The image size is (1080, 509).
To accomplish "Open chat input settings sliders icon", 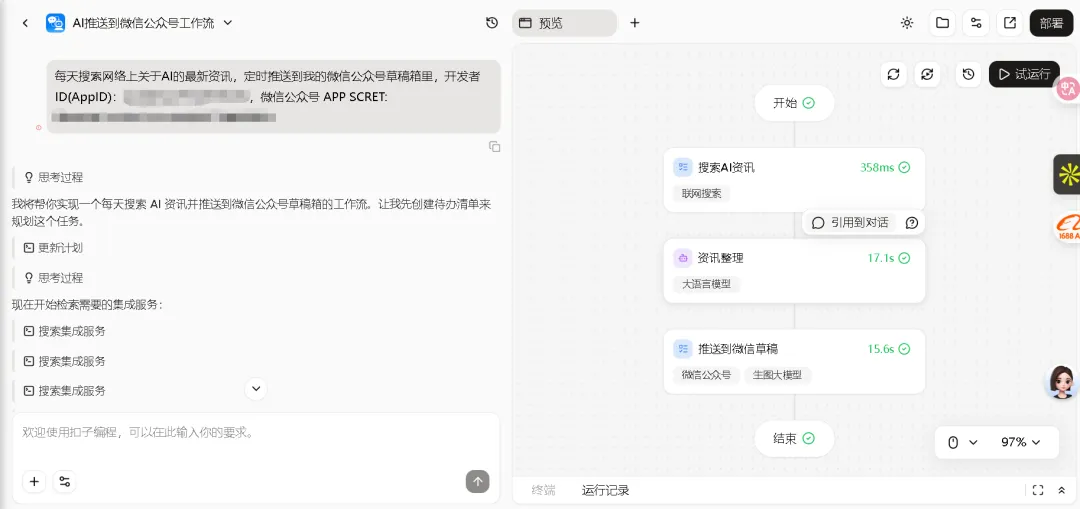I will tap(65, 481).
